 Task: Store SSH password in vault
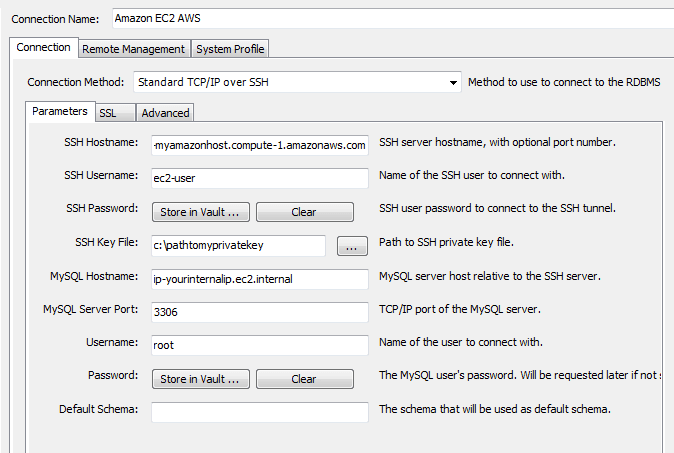[x=200, y=212]
